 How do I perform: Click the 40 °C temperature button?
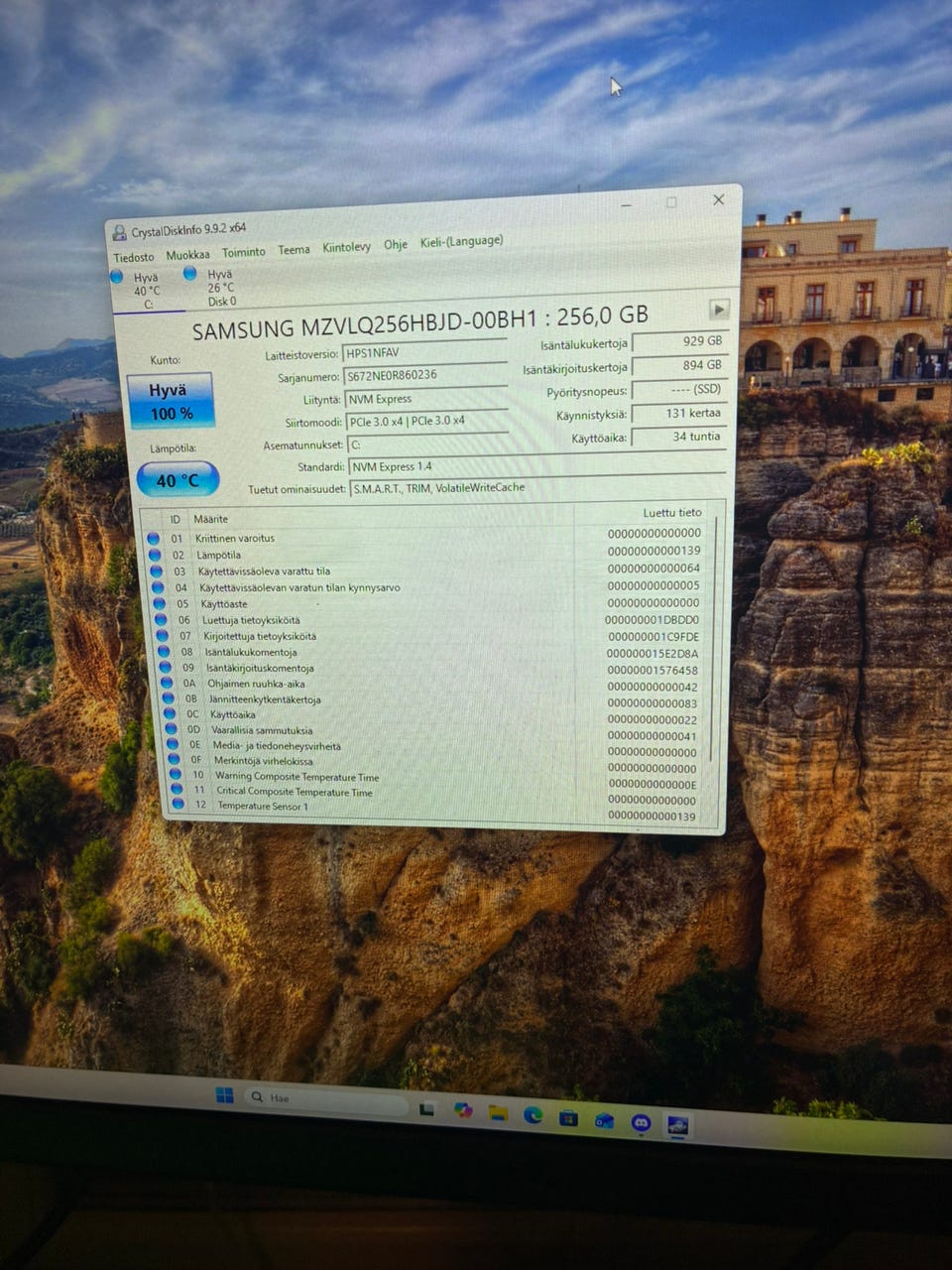[x=178, y=480]
